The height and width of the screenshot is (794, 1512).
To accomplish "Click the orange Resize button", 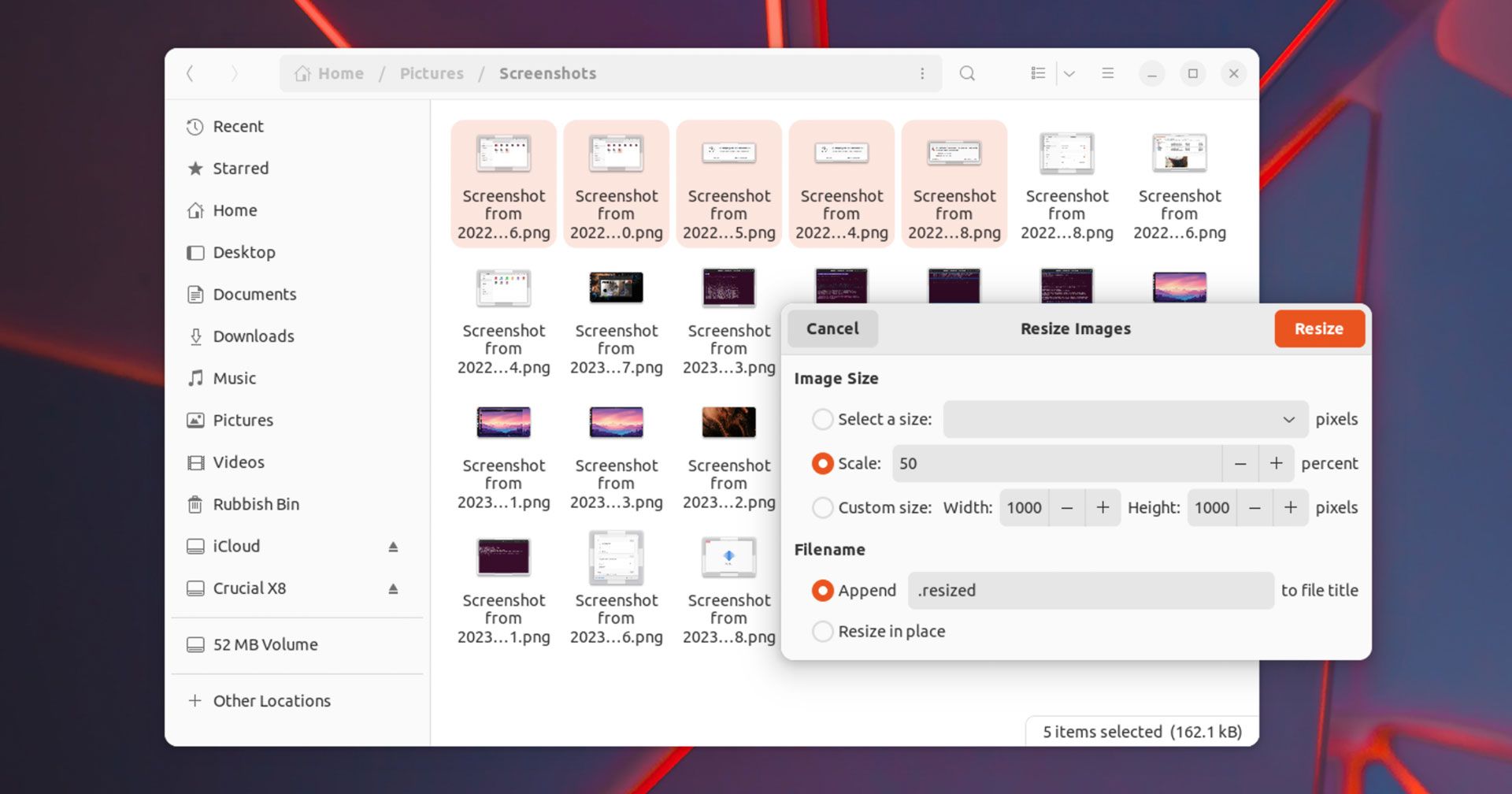I will [x=1319, y=328].
